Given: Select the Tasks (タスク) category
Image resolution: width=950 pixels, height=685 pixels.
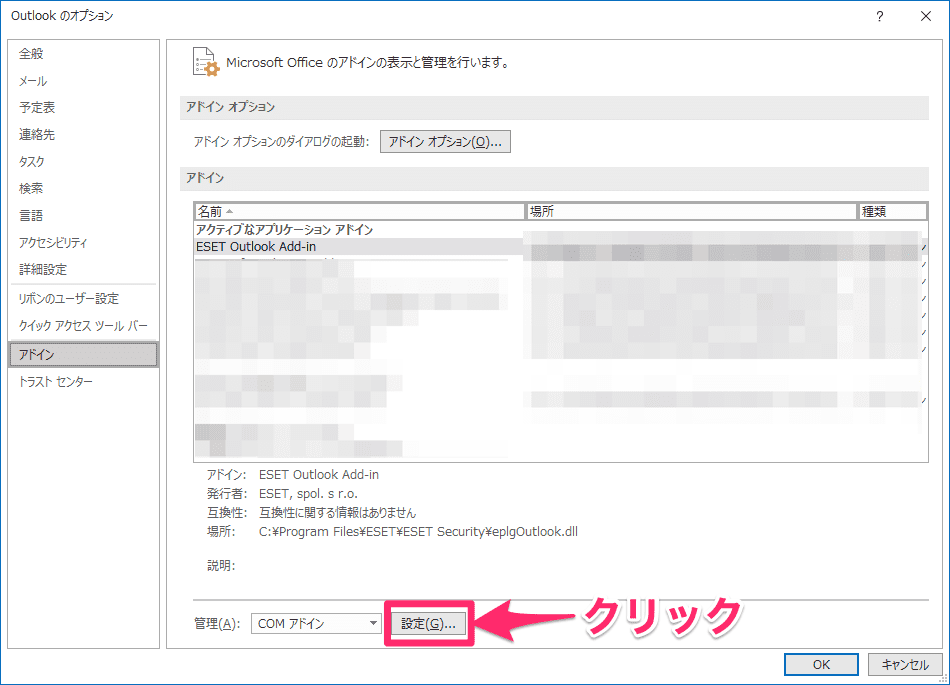Looking at the screenshot, I should pos(32,162).
